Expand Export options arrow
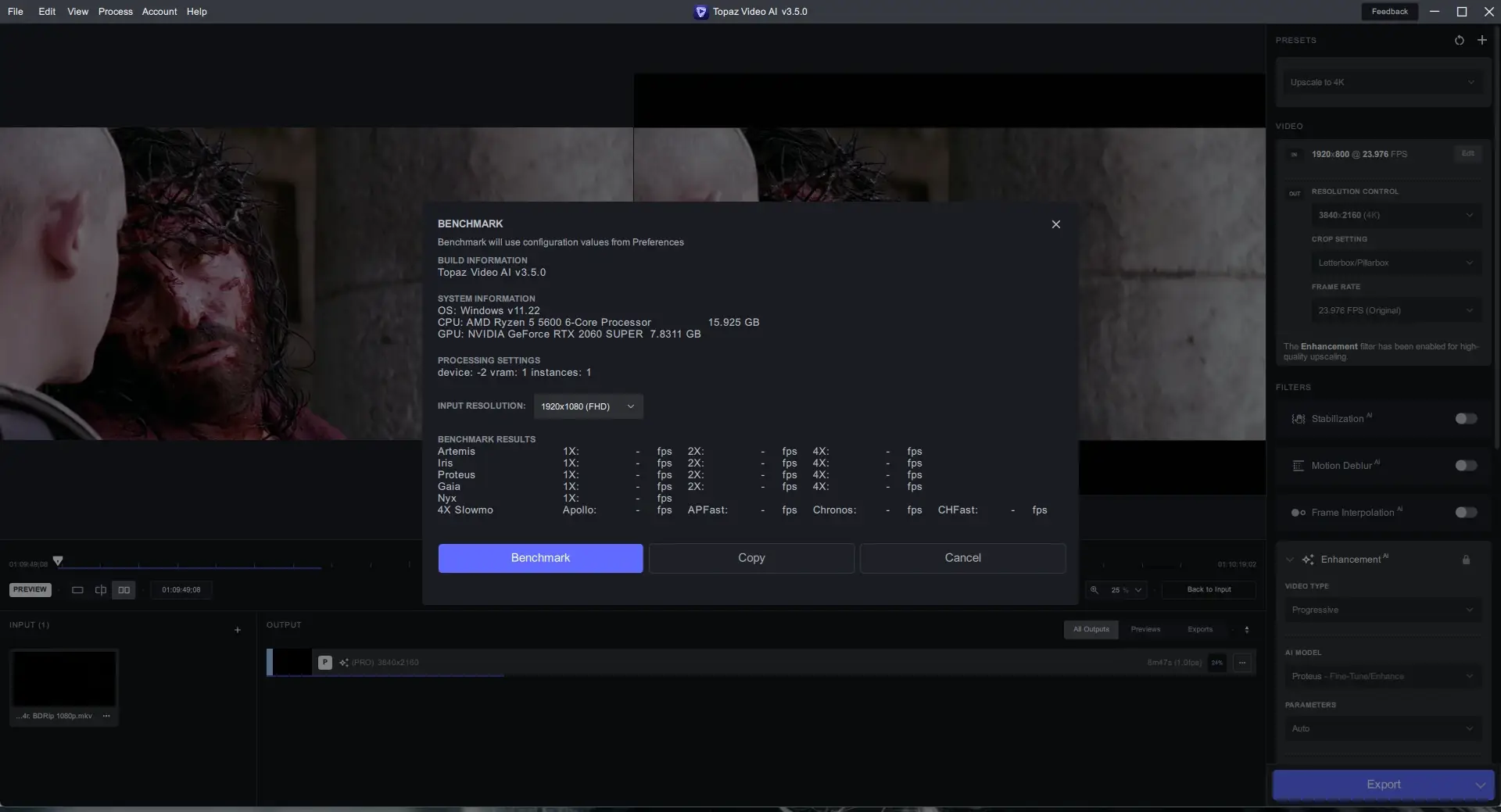1501x812 pixels. [1481, 785]
